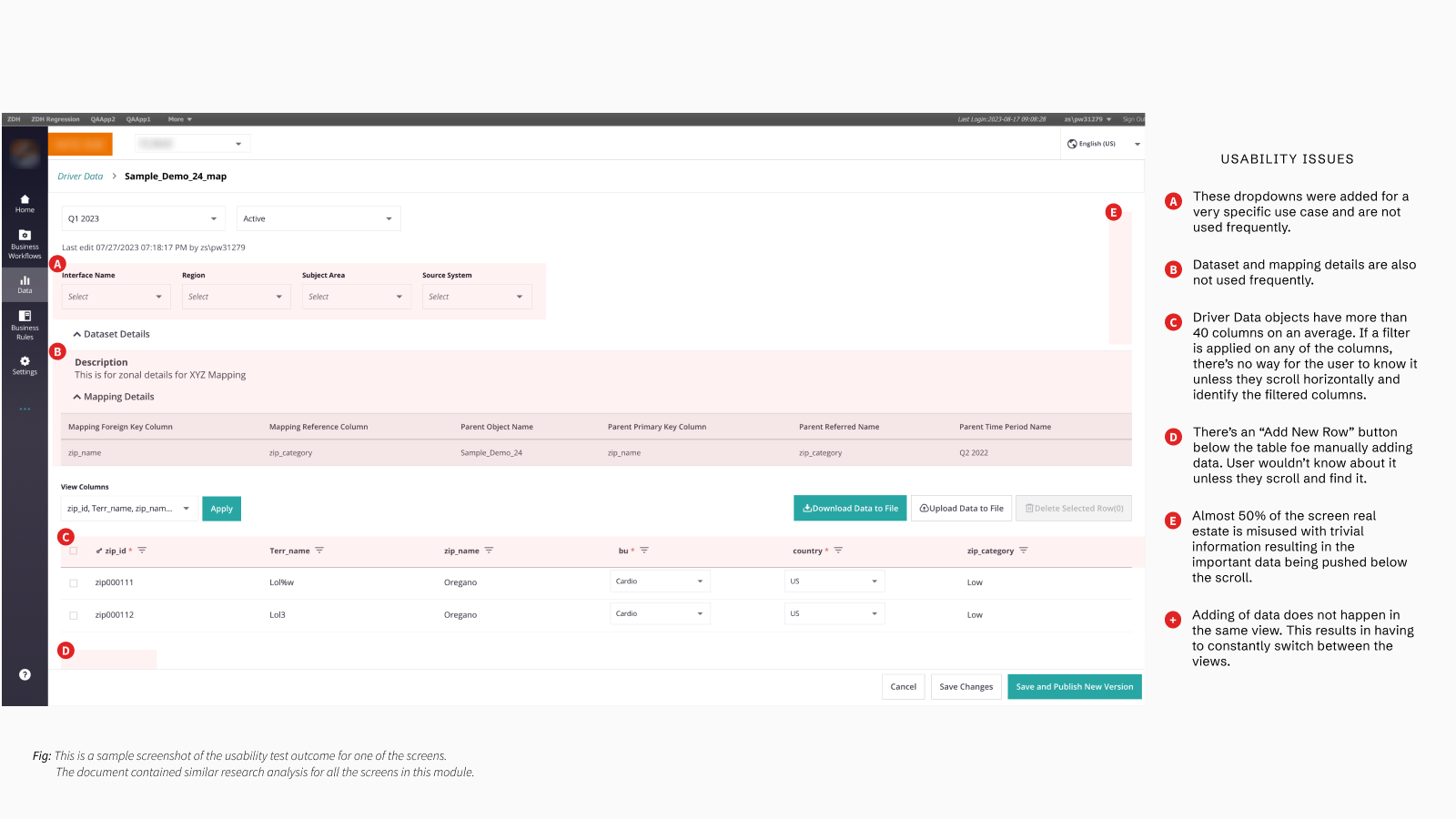Open bu dropdown in zip000112 row
The image size is (1456, 819).
click(x=660, y=614)
